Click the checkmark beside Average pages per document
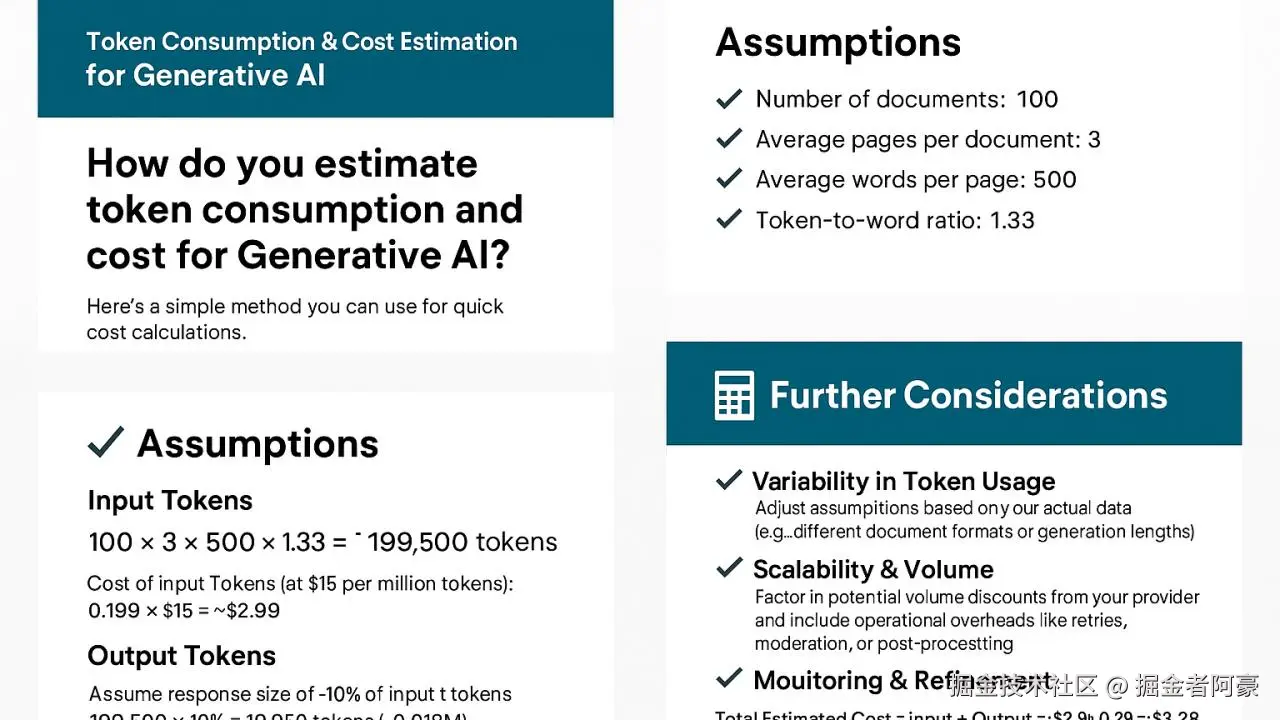This screenshot has height=720, width=1280. click(730, 139)
